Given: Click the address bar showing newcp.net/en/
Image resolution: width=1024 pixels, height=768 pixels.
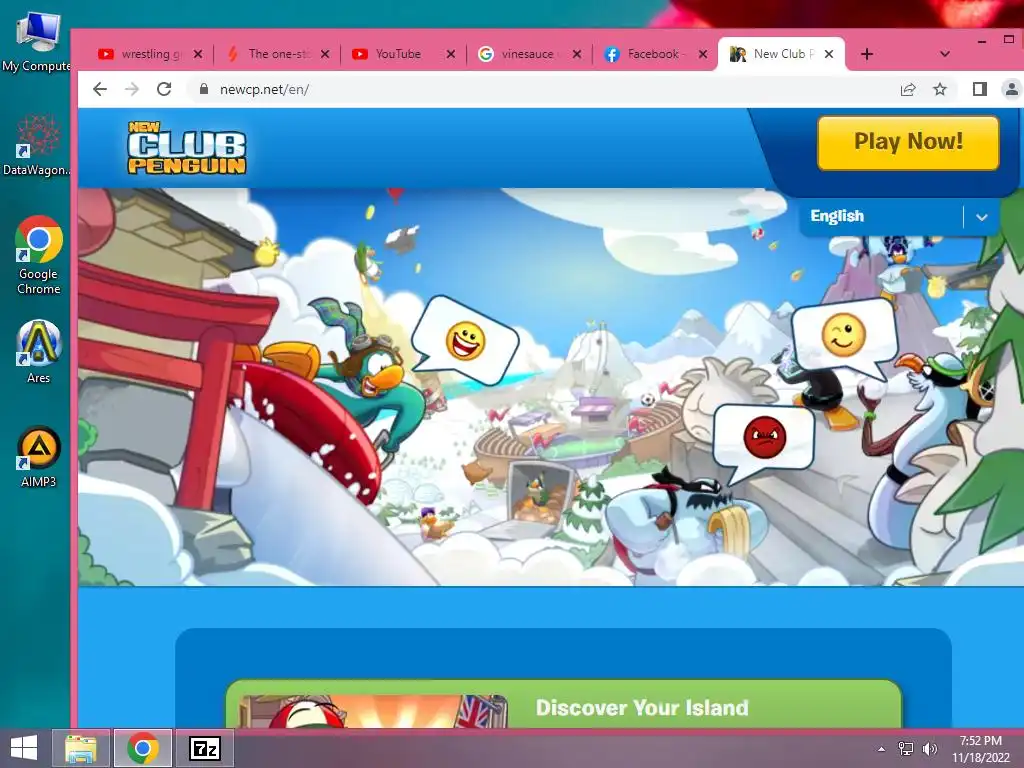Looking at the screenshot, I should 542,89.
